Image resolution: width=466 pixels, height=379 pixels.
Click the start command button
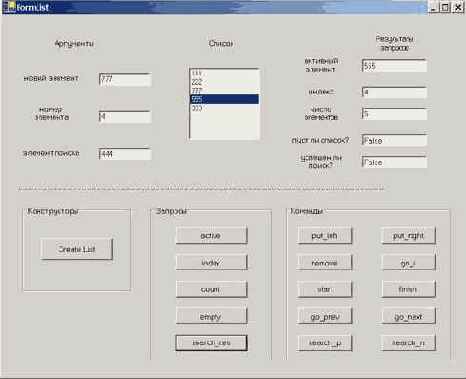[x=325, y=289]
